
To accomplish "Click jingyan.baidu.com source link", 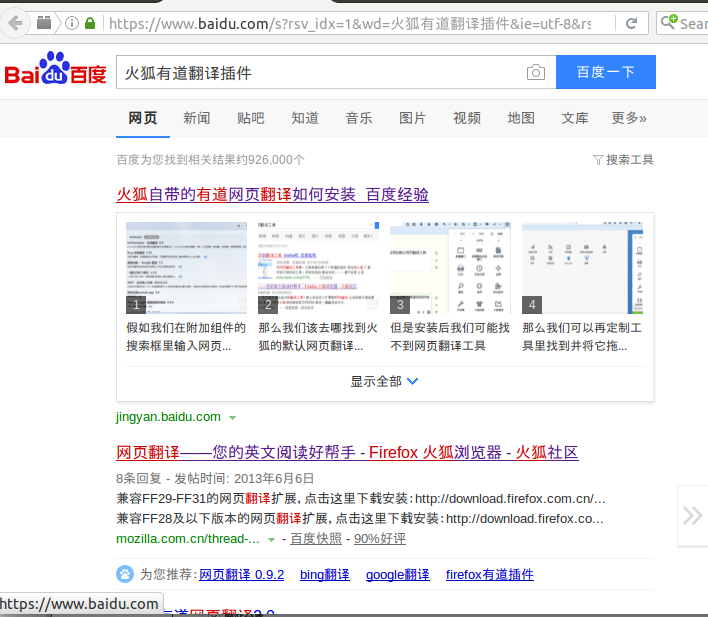I will (168, 417).
